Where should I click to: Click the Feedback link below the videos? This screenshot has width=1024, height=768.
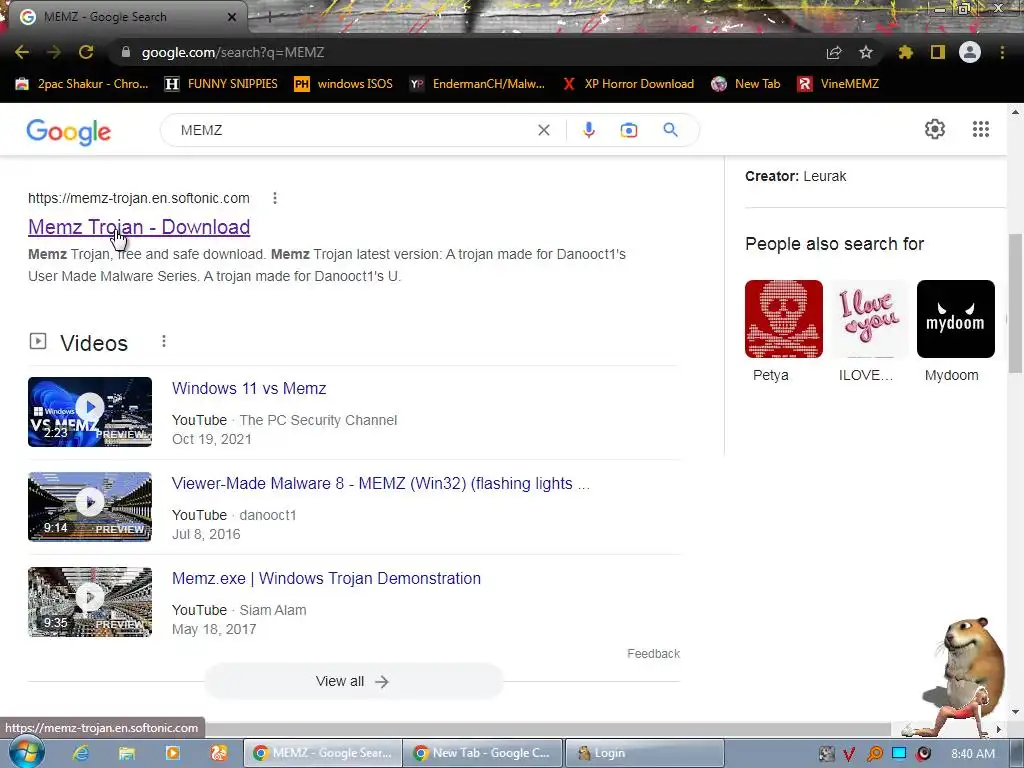653,654
